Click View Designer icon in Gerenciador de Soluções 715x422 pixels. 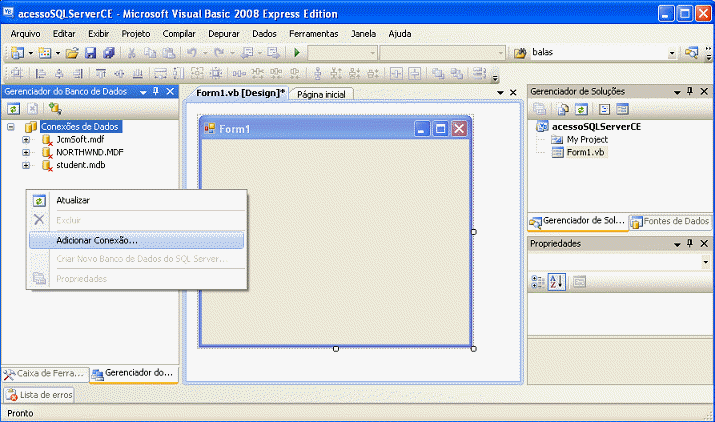[622, 109]
